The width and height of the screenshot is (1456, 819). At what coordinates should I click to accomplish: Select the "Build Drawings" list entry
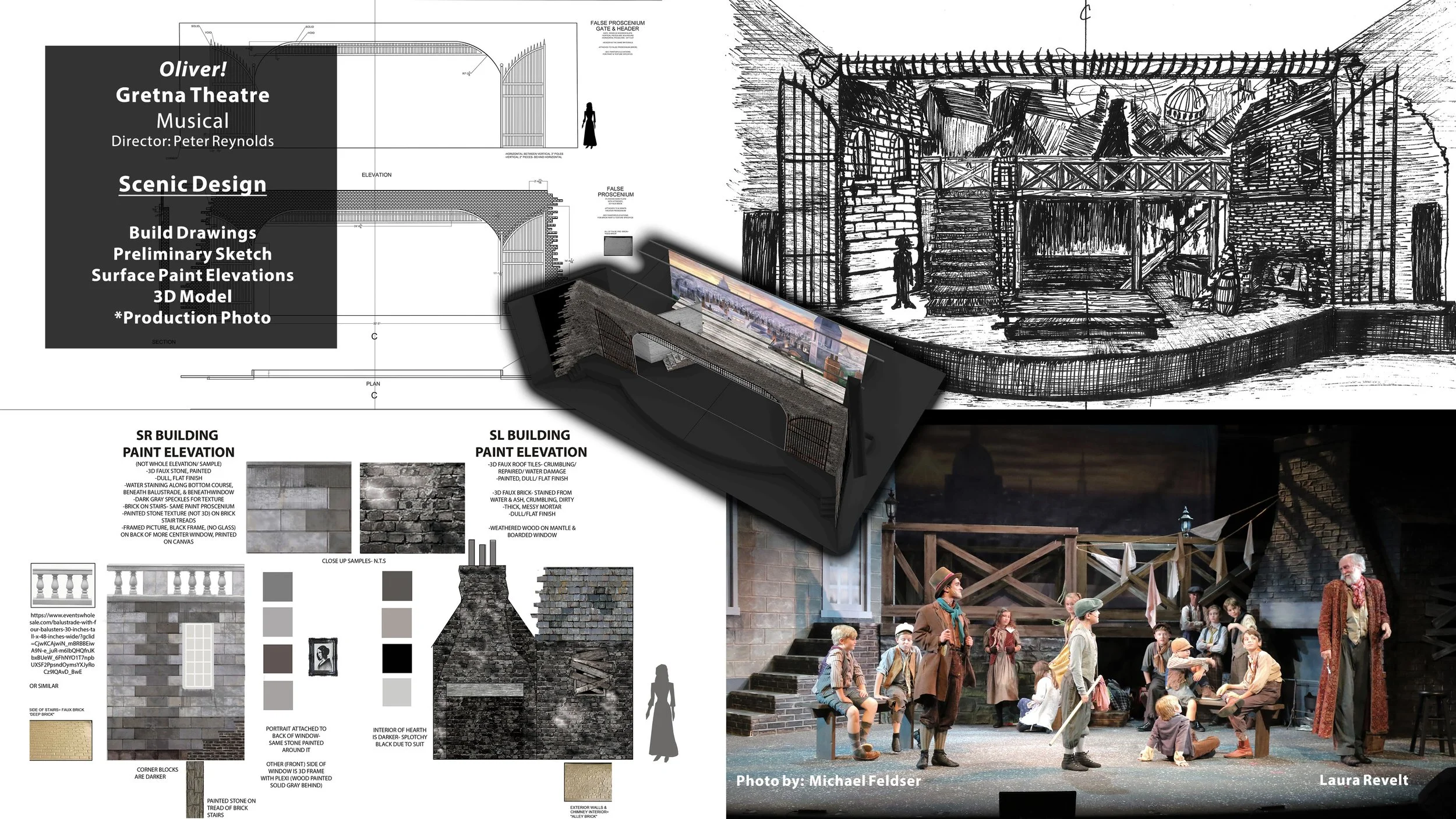[x=192, y=232]
